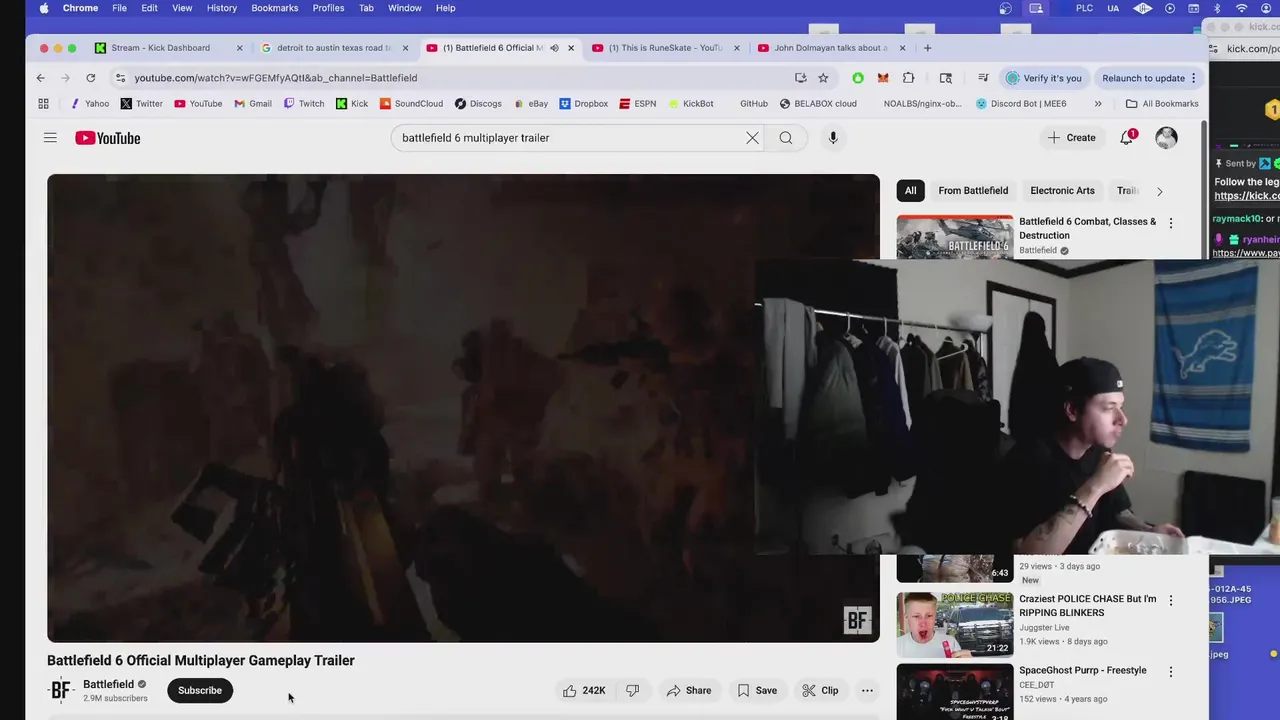Mute the Battlefield tab audio icon
1280x720 pixels.
pos(554,48)
